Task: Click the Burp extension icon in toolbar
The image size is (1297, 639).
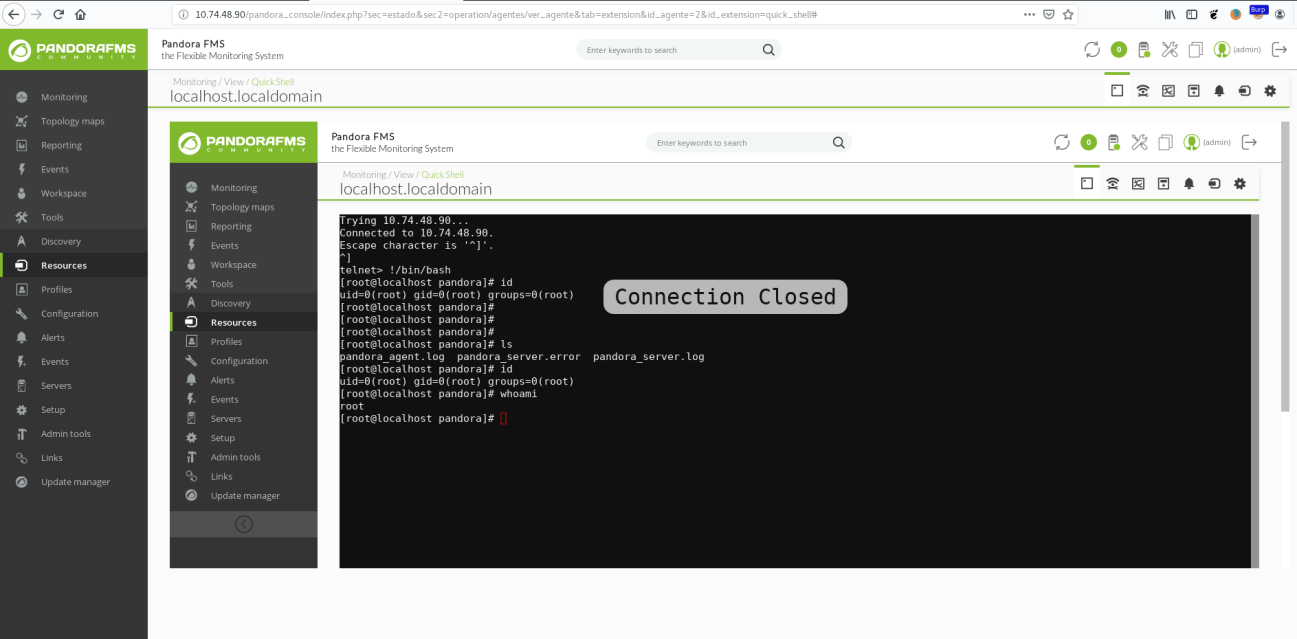Action: coord(1258,13)
